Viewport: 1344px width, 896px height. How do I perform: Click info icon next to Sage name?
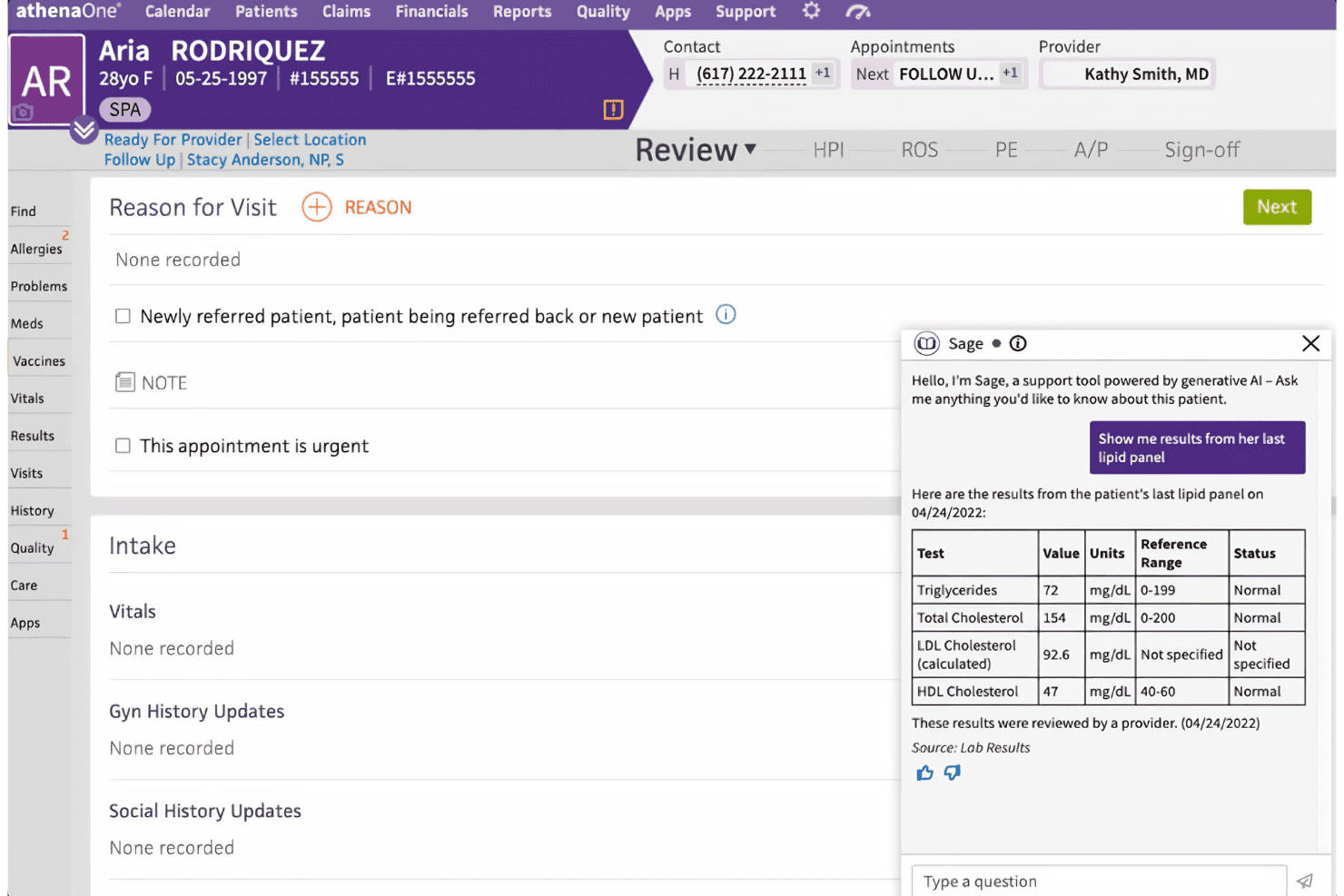(x=1018, y=343)
